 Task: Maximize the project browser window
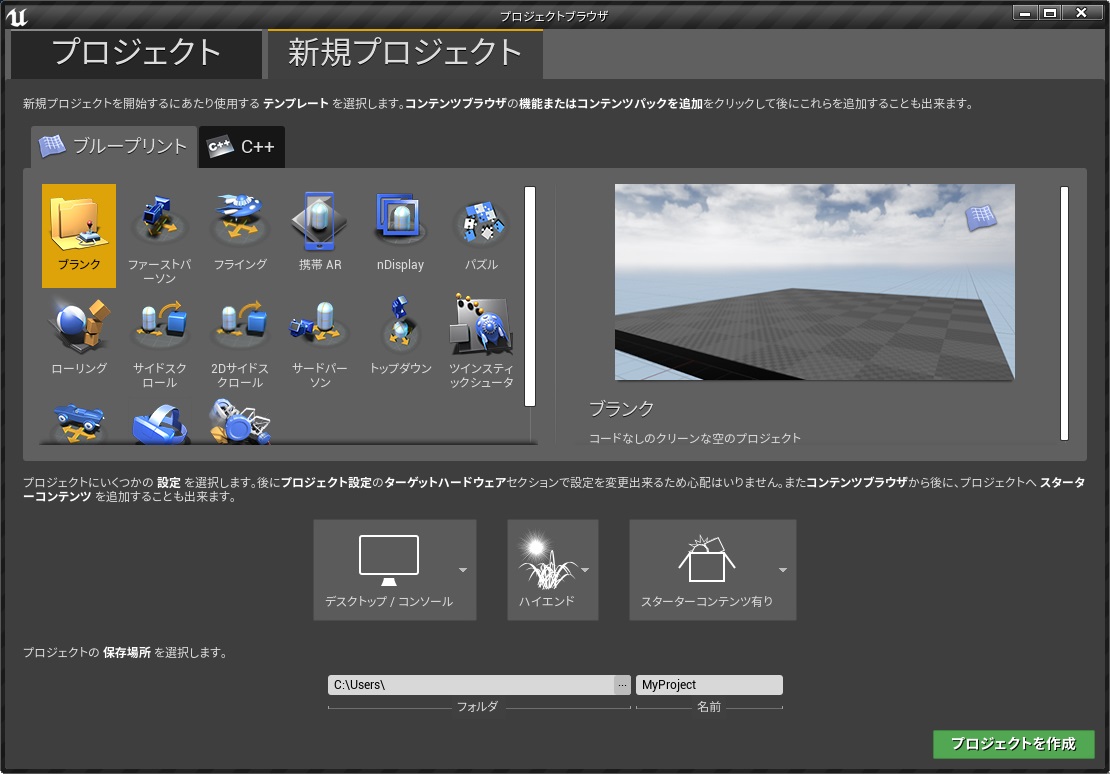1049,13
